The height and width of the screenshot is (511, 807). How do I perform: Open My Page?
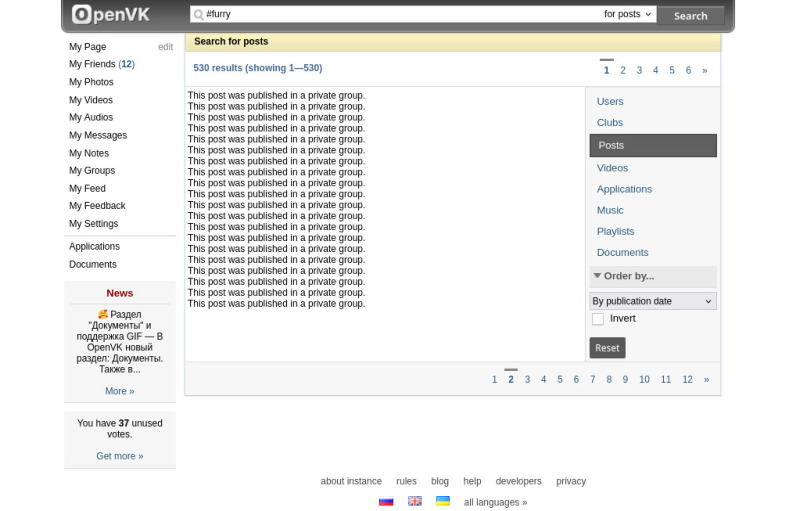point(87,47)
